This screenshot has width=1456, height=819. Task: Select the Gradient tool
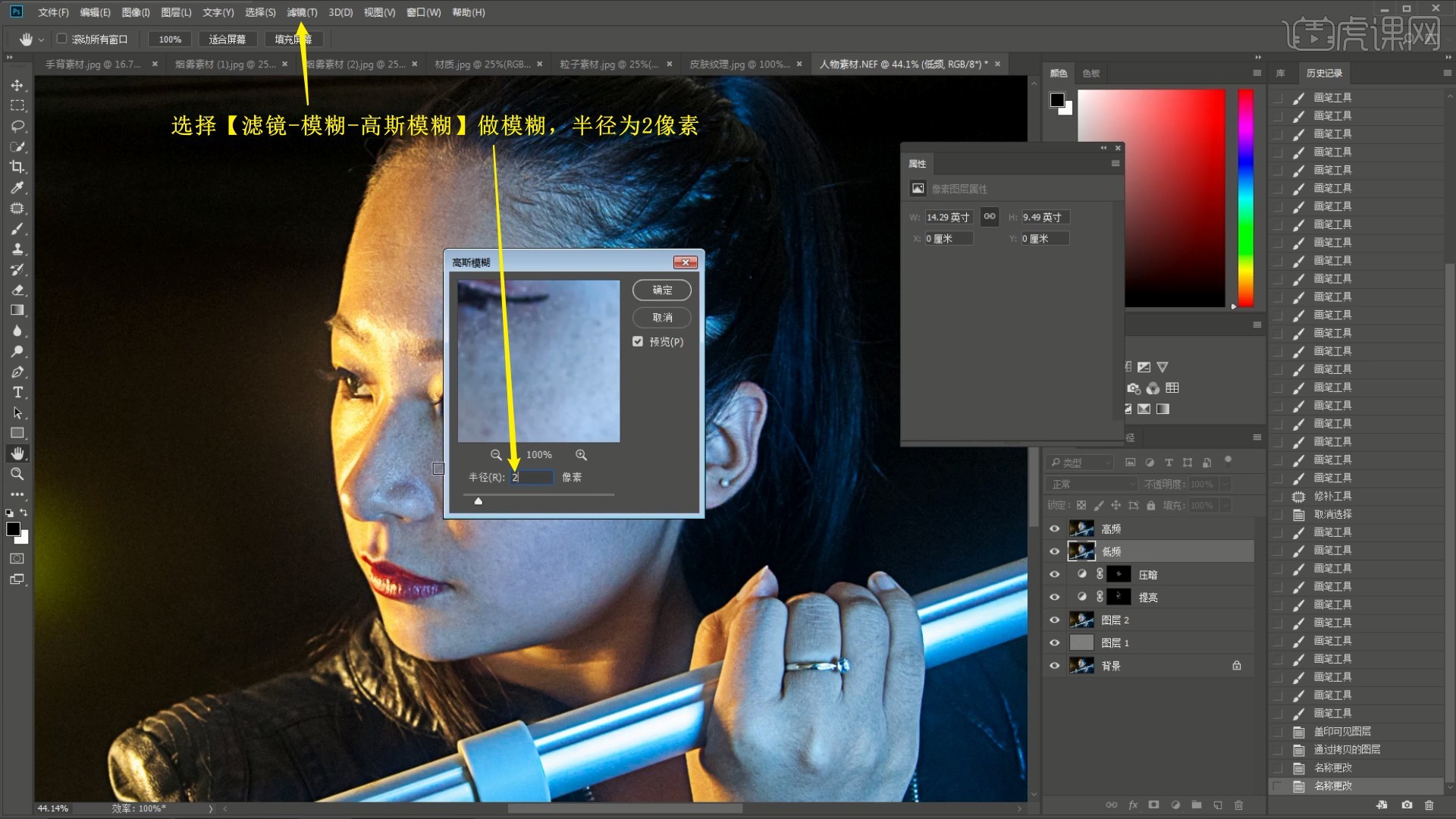17,310
